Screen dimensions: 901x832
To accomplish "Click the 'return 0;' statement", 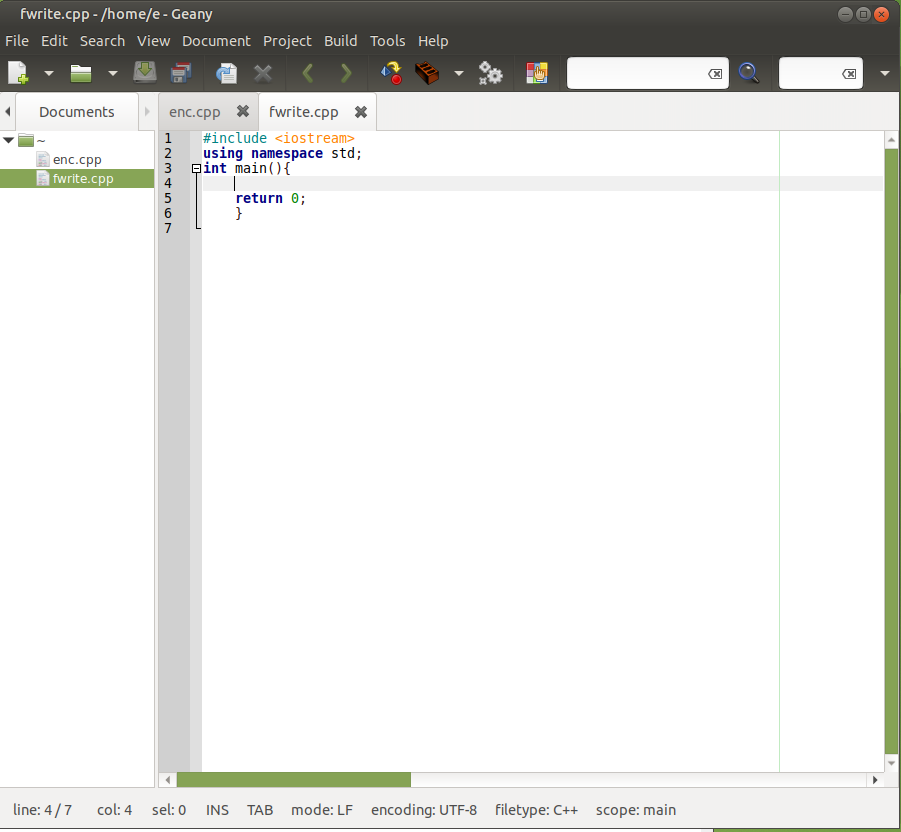I will (271, 198).
